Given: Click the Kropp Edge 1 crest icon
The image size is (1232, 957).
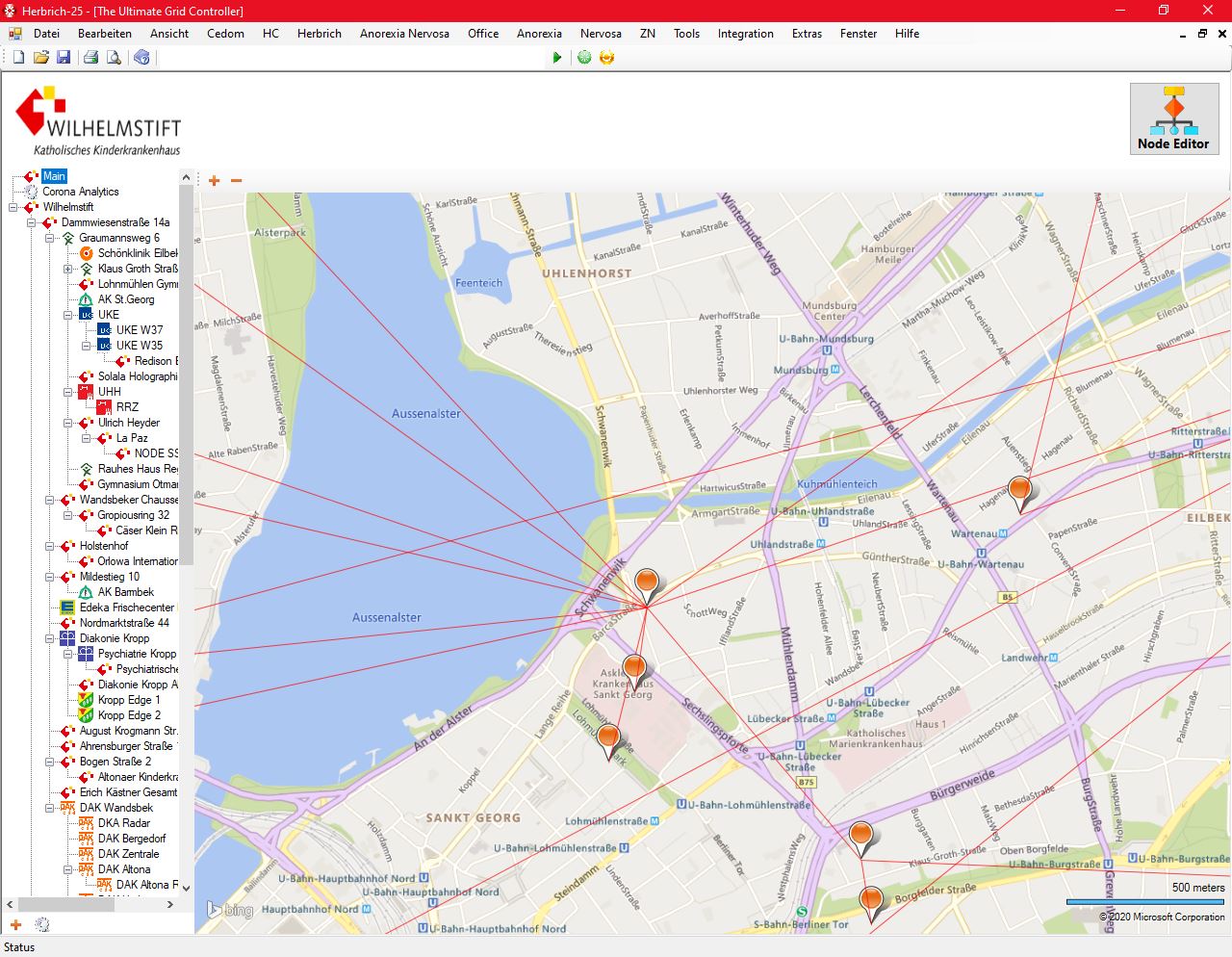Looking at the screenshot, I should [86, 700].
